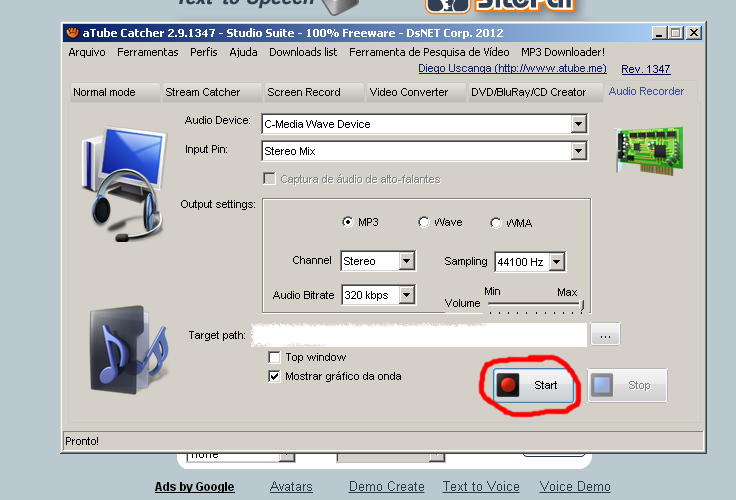This screenshot has width=736, height=500.
Task: Expand the Audio Bitrate 320 kbps dropdown
Action: point(406,295)
